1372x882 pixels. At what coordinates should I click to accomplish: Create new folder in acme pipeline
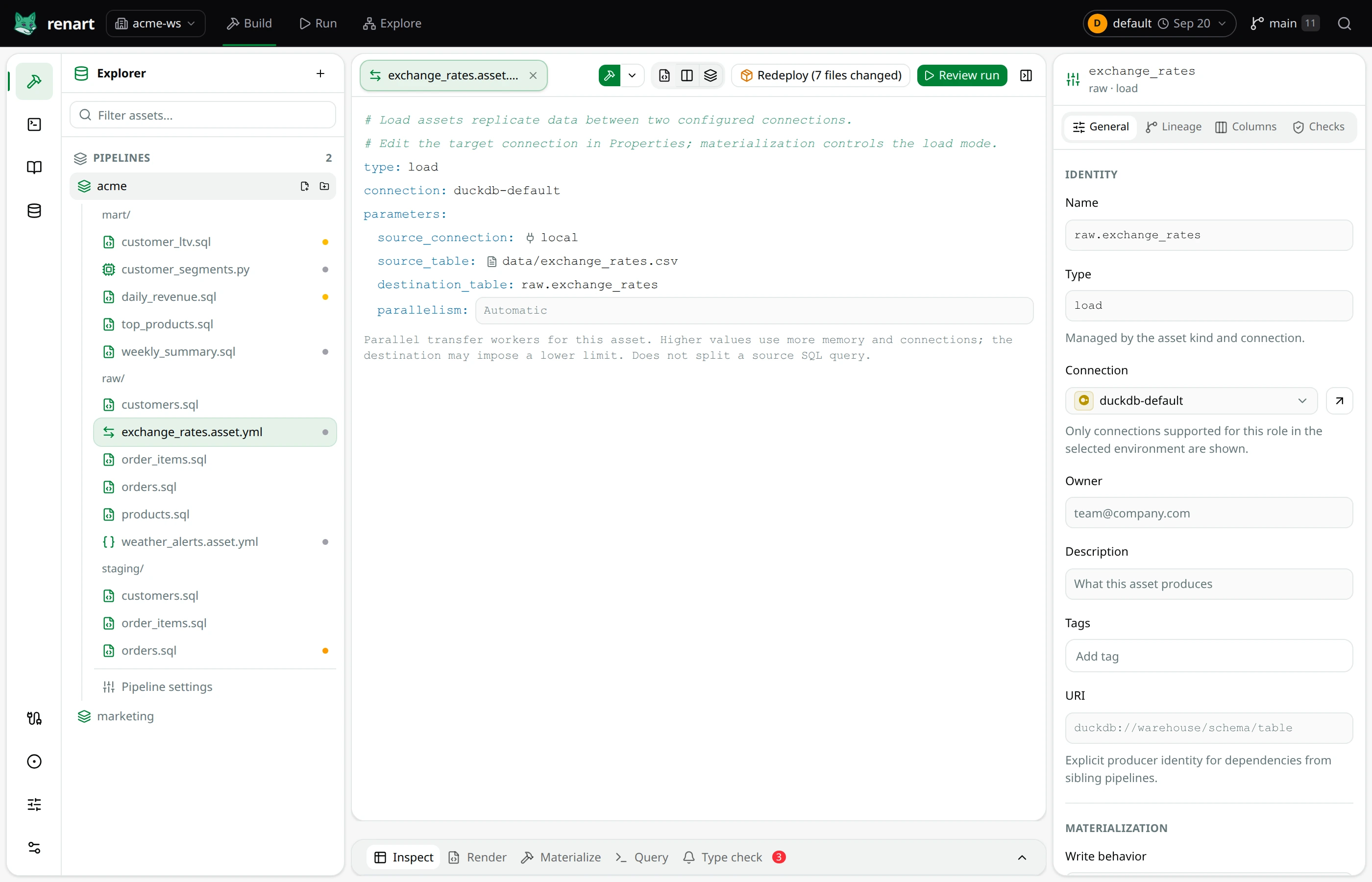(324, 186)
